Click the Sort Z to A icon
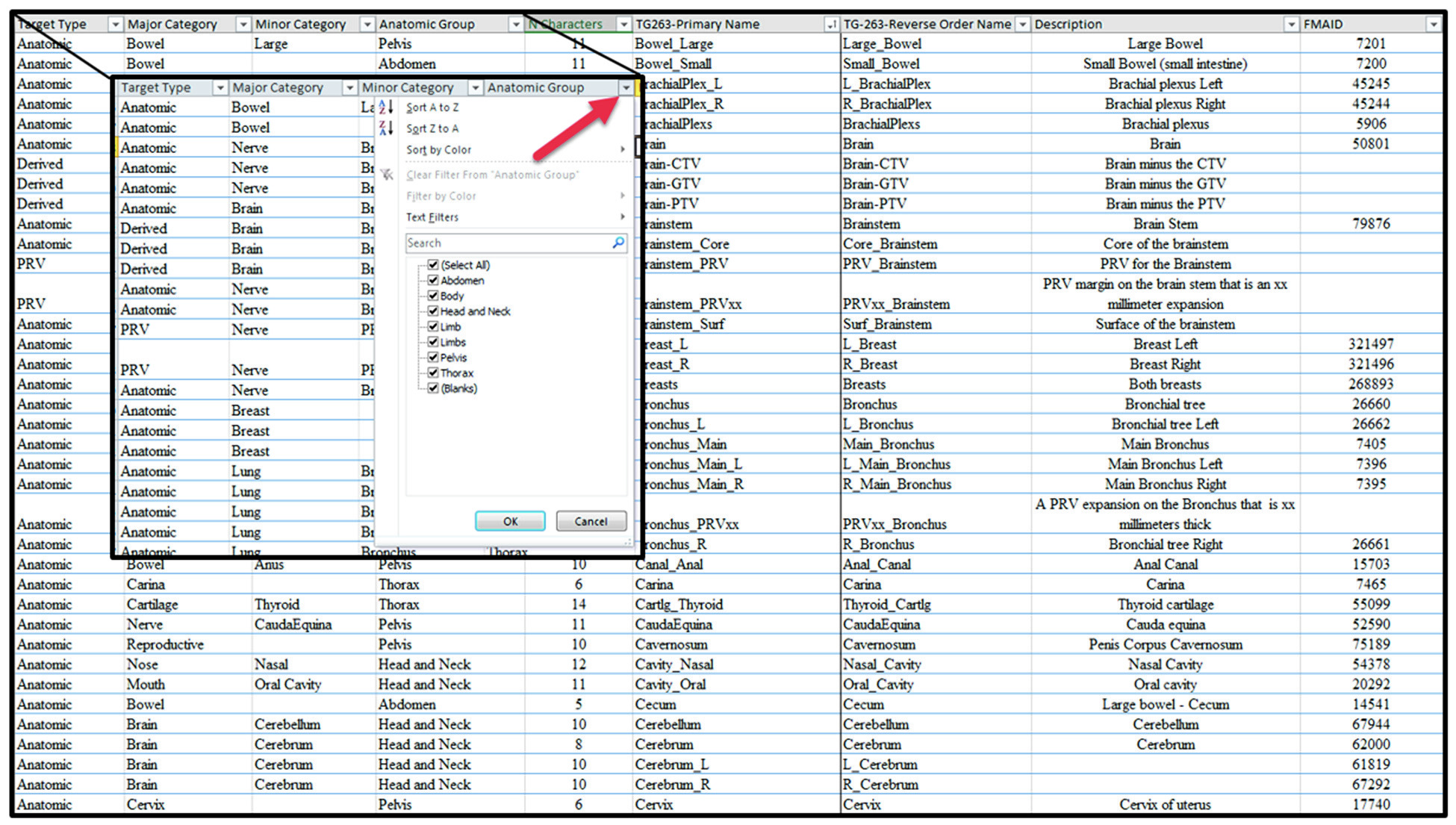This screenshot has height=825, width=1456. tap(386, 128)
